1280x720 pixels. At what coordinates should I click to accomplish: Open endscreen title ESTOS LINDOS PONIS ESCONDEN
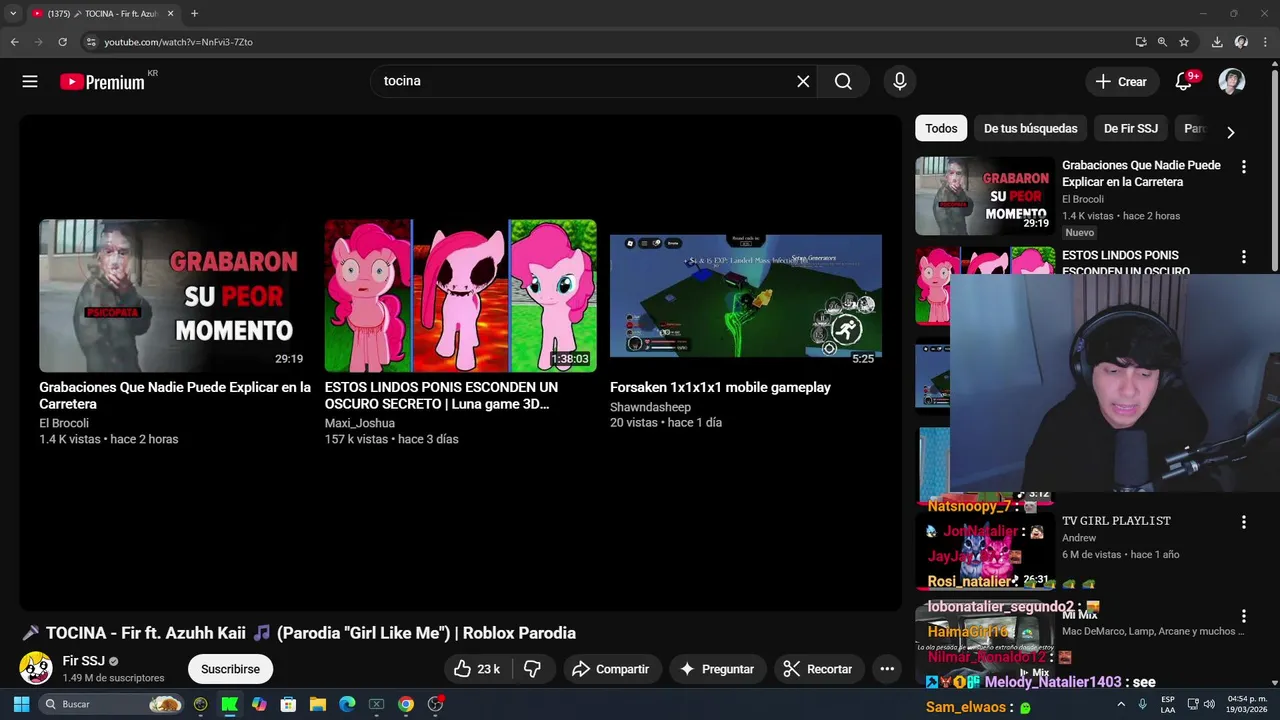point(441,395)
